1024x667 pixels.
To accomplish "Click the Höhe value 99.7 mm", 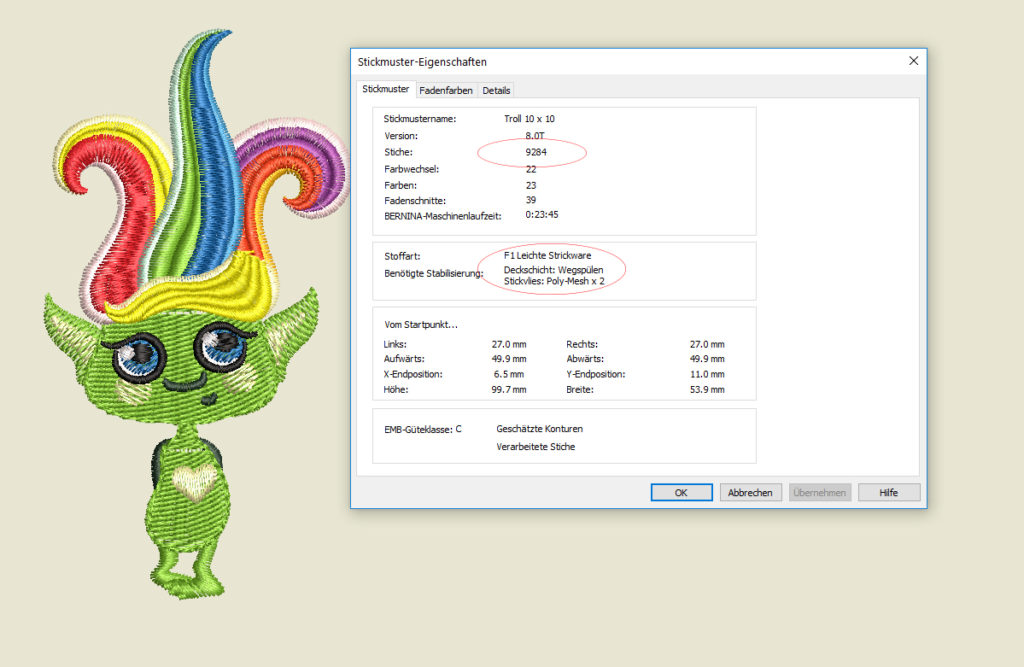I will click(x=509, y=389).
